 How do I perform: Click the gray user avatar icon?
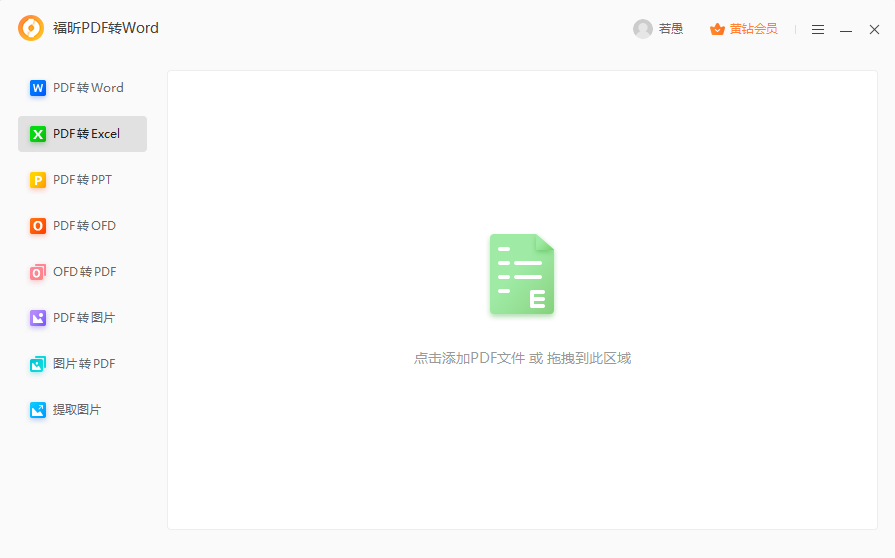[x=643, y=29]
